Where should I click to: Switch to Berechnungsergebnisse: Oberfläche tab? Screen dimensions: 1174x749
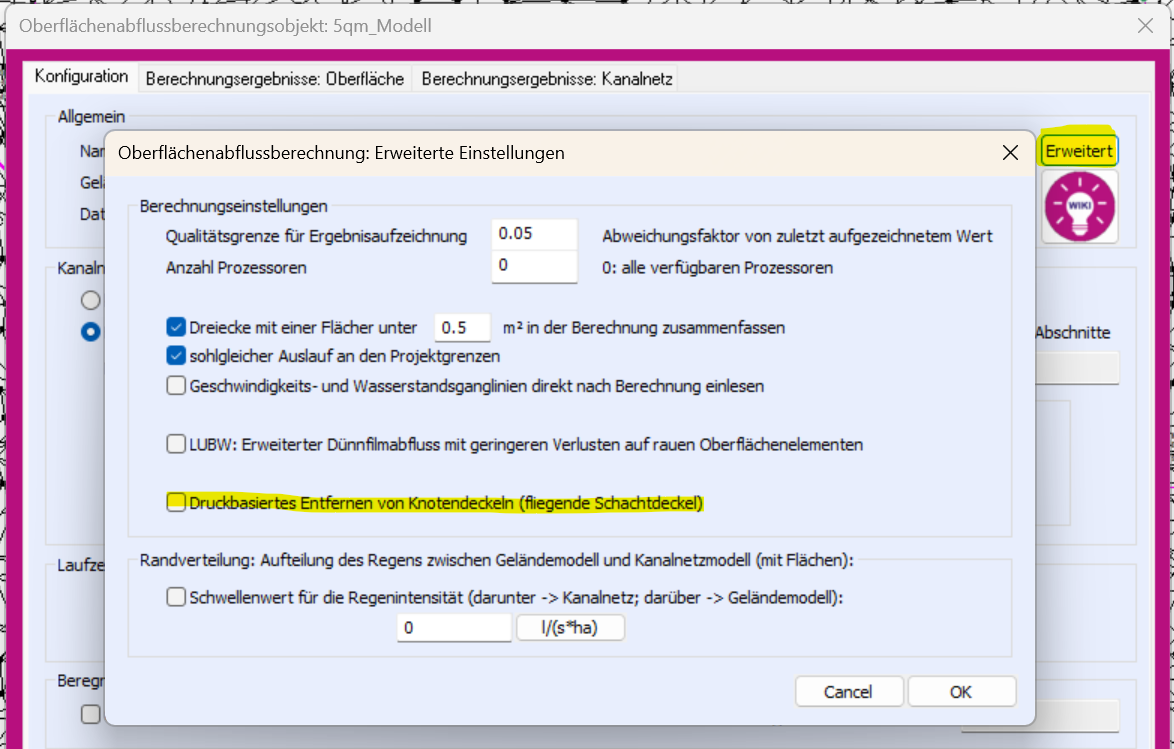[x=275, y=78]
